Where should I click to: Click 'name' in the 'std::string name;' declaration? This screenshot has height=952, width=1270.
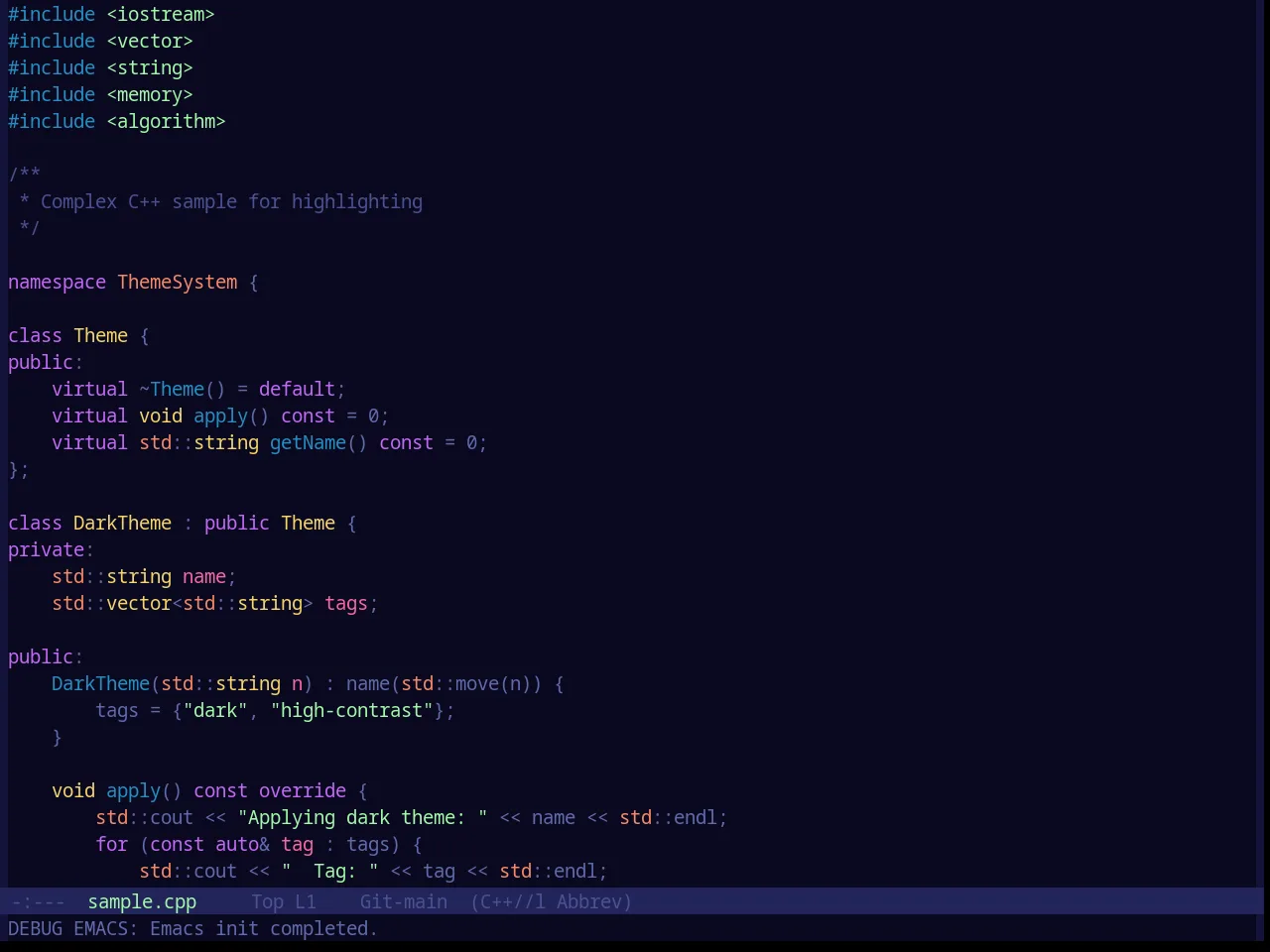click(x=204, y=577)
